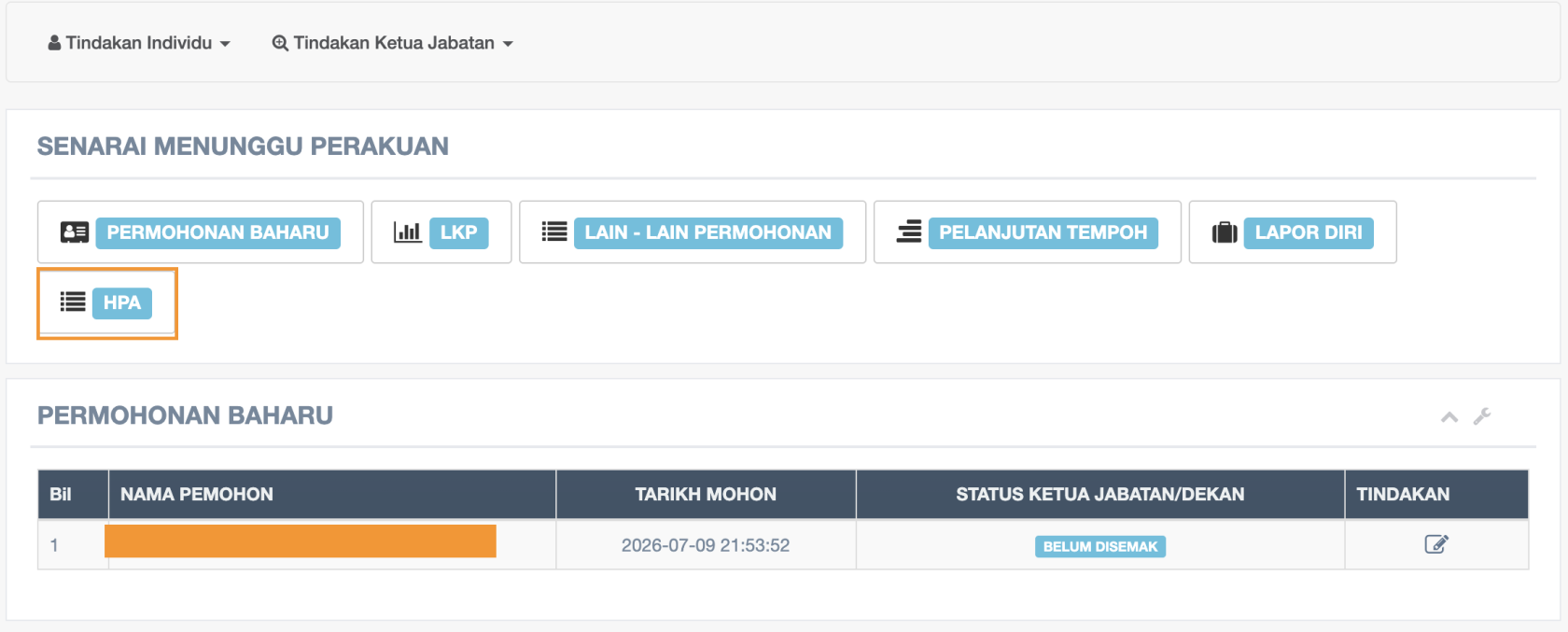The width and height of the screenshot is (1568, 632).
Task: Click the SENARAI MENUNGGU PERAKUAN heading
Action: pos(243,147)
